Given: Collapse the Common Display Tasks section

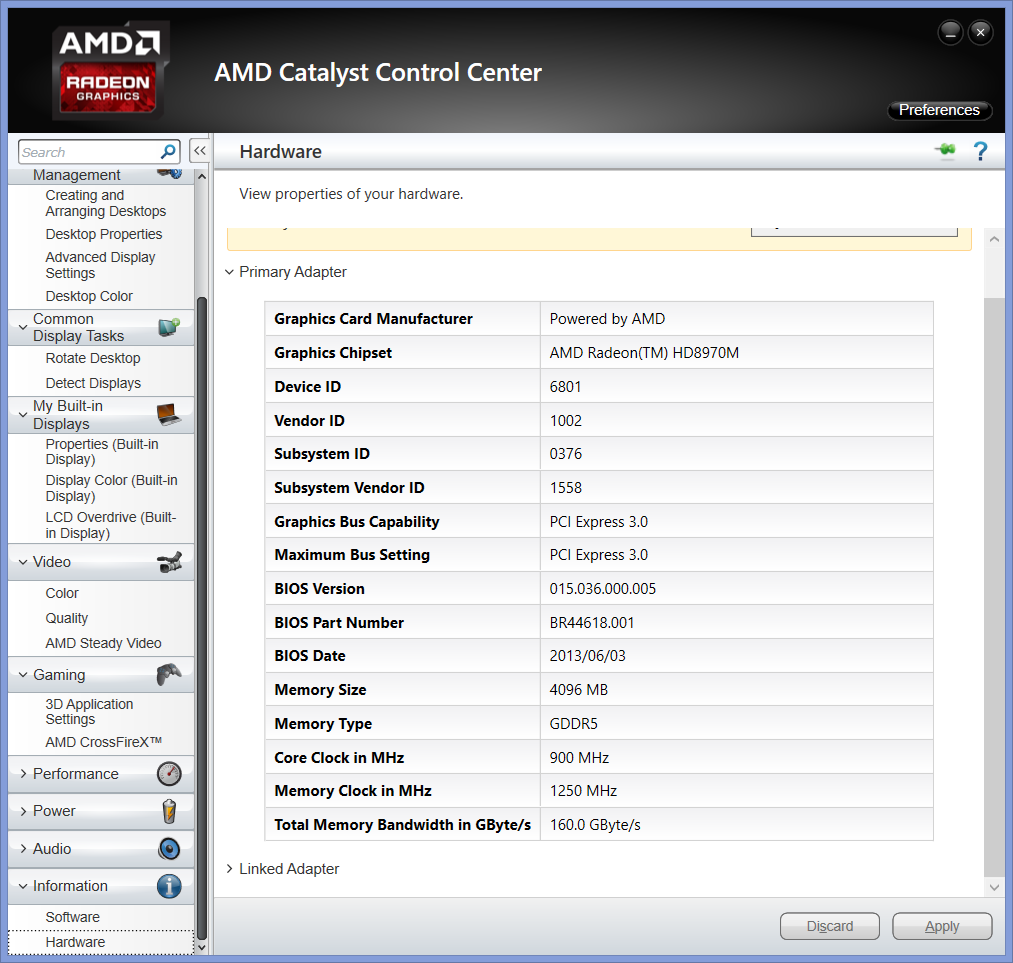Looking at the screenshot, I should click(x=23, y=327).
